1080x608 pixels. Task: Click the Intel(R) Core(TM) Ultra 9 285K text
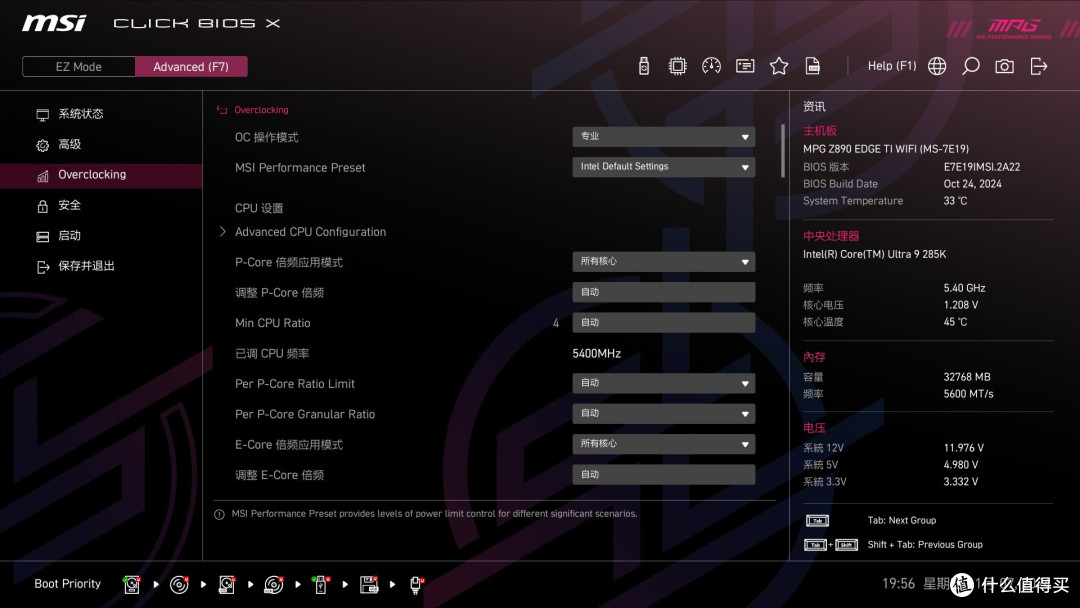click(875, 254)
